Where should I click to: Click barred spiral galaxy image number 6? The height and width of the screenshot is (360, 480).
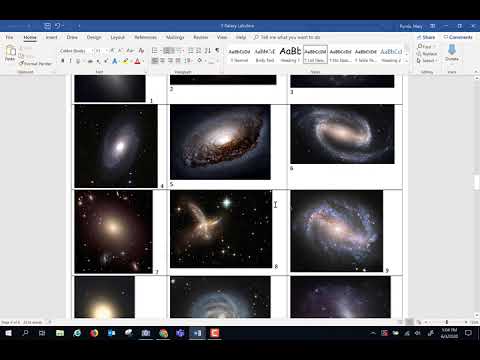[x=342, y=134]
